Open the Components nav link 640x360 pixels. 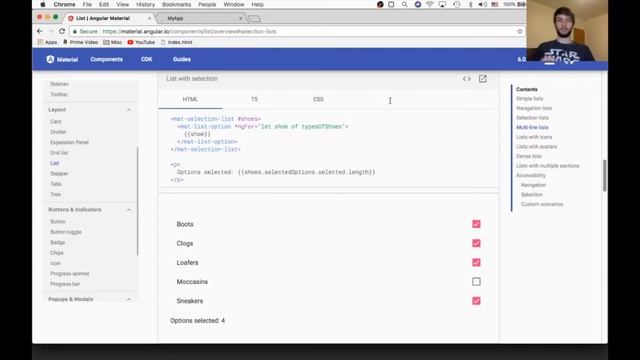tap(107, 59)
